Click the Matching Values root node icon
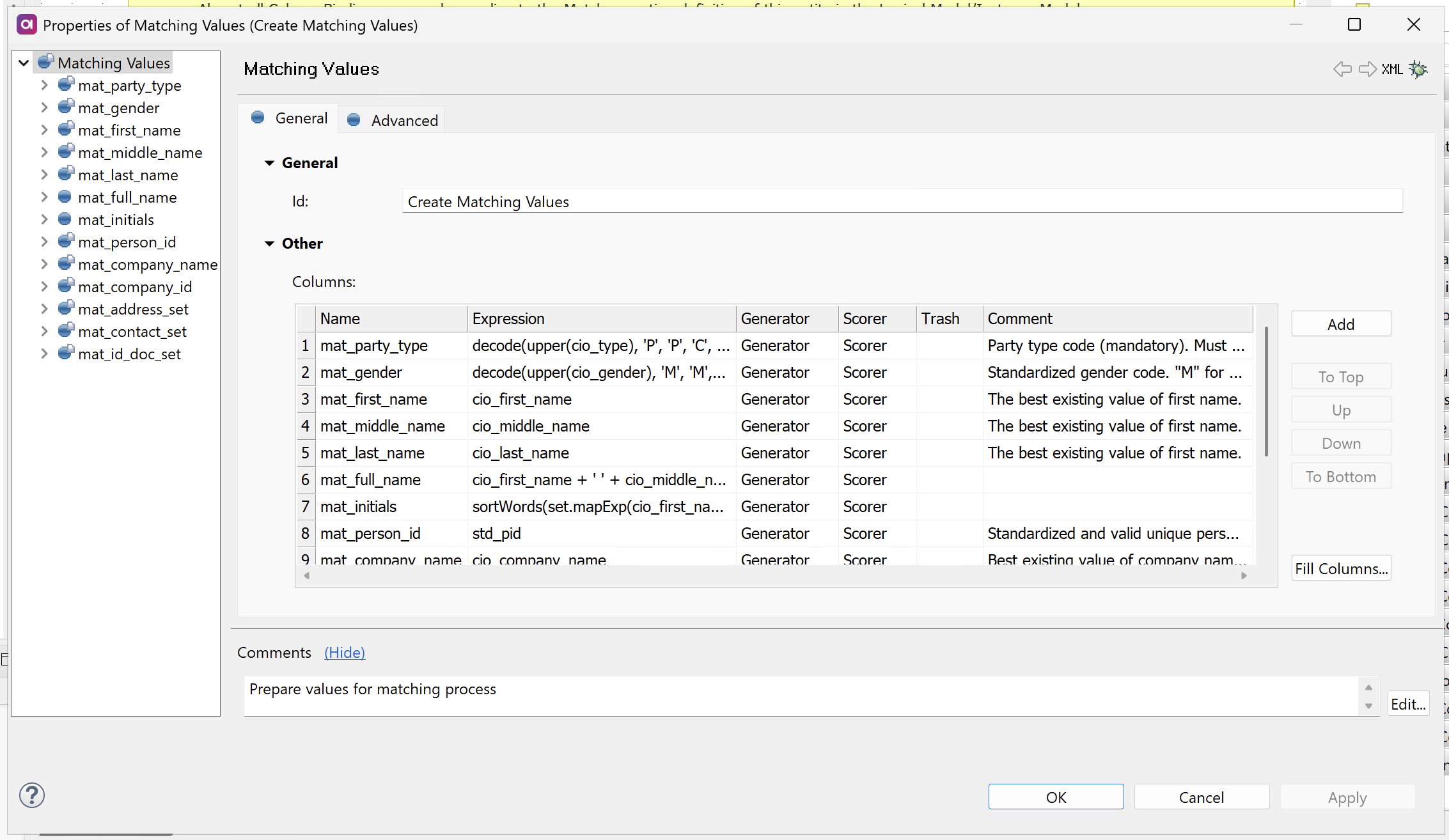Viewport: 1449px width, 840px height. click(x=45, y=62)
